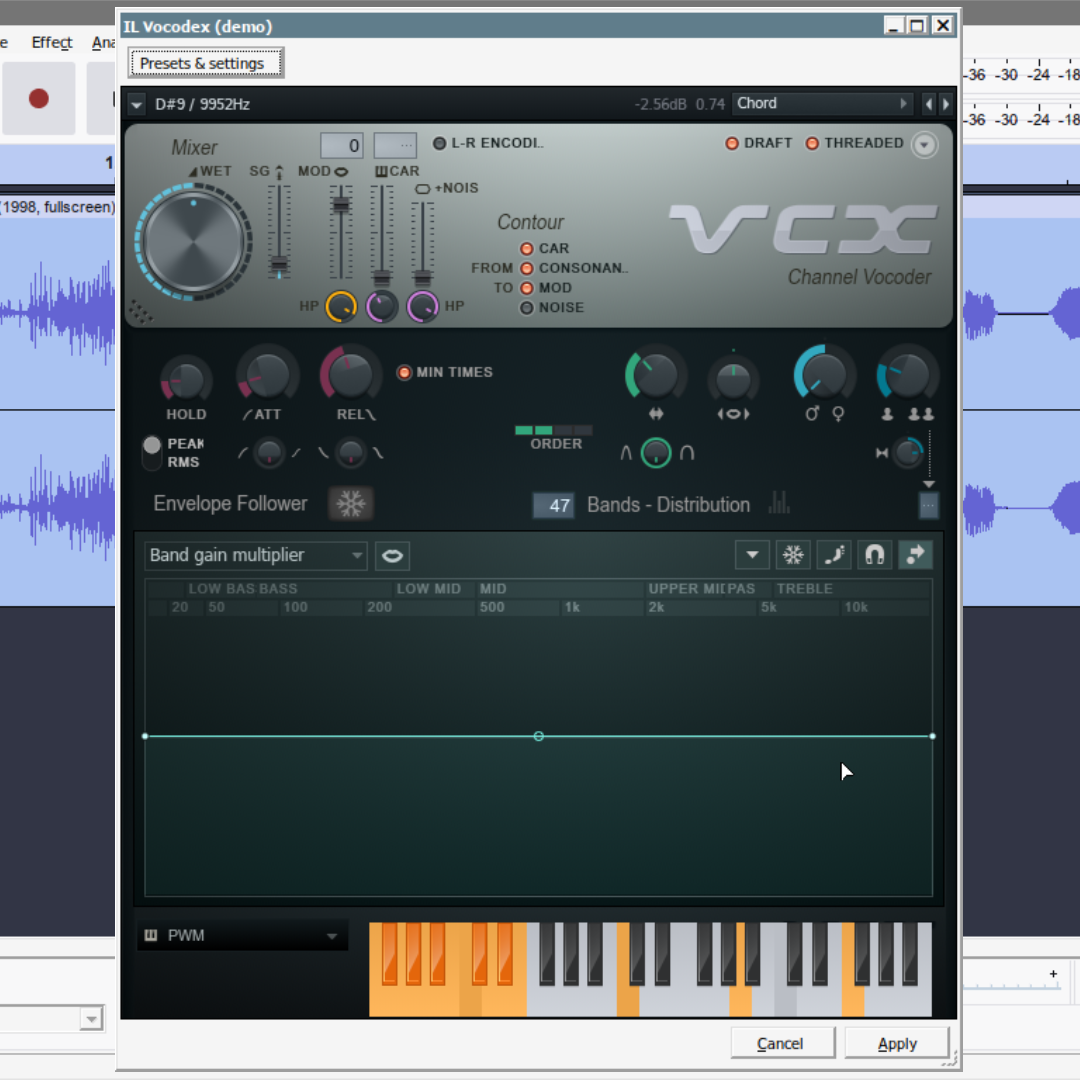This screenshot has height=1080, width=1080.
Task: Toggle the magnet snap icon in envelope toolbar
Action: click(874, 555)
